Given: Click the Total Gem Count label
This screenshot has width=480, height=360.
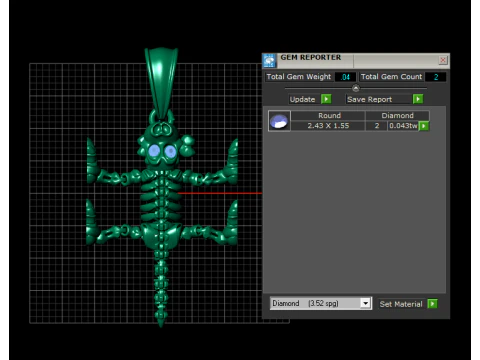Looking at the screenshot, I should tap(391, 77).
